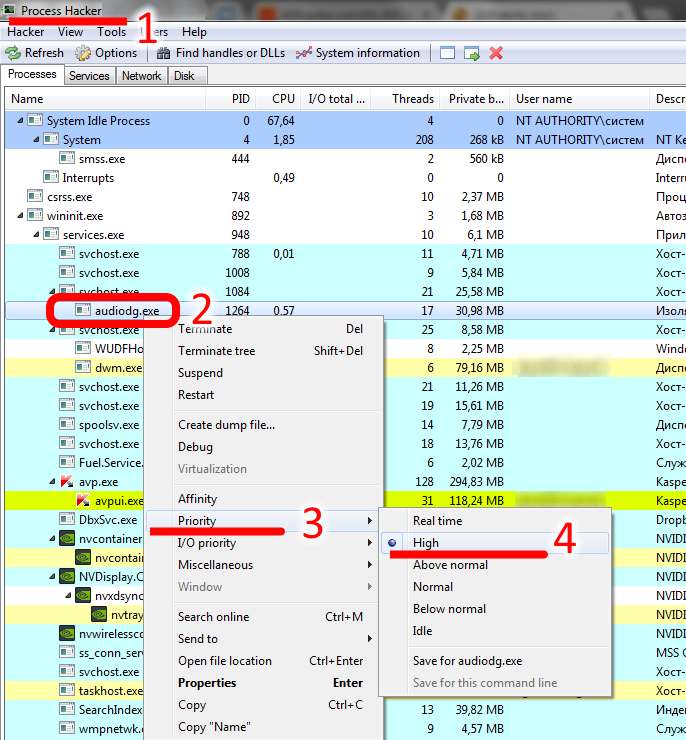This screenshot has width=686, height=740.
Task: Click find window and thread icon
Action: point(471,53)
